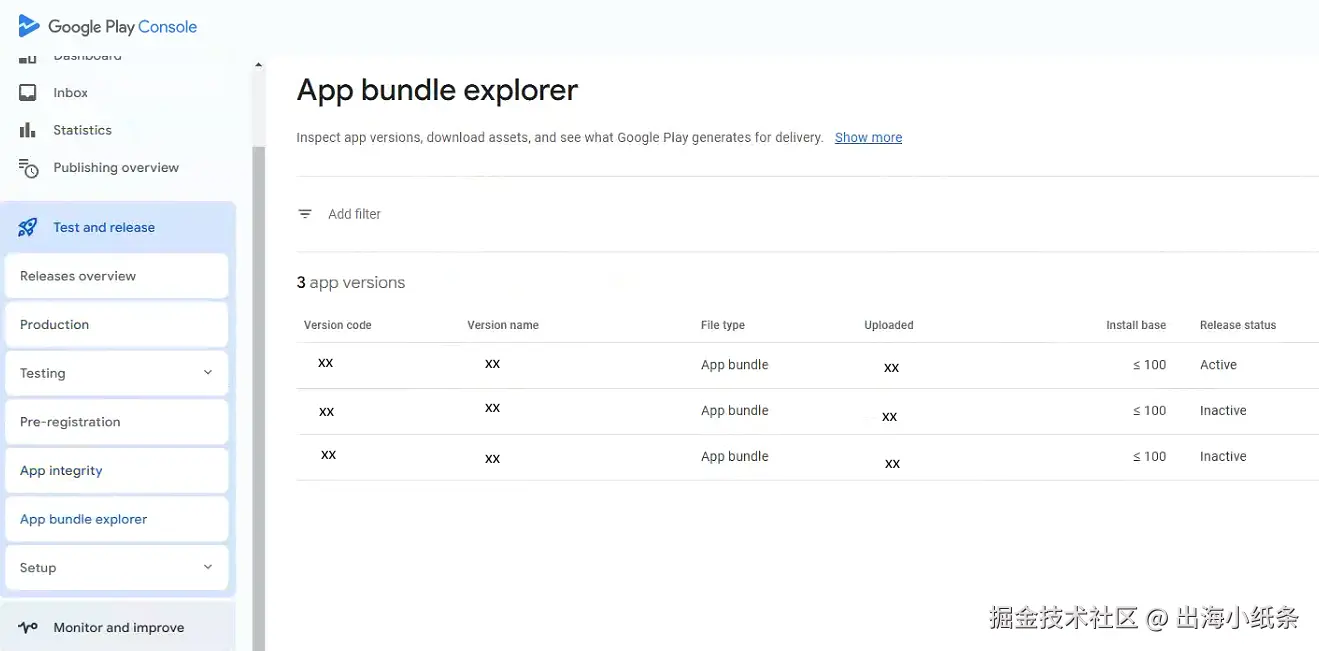1319x651 pixels.
Task: Open the Pre-registration page
Action: 70,422
